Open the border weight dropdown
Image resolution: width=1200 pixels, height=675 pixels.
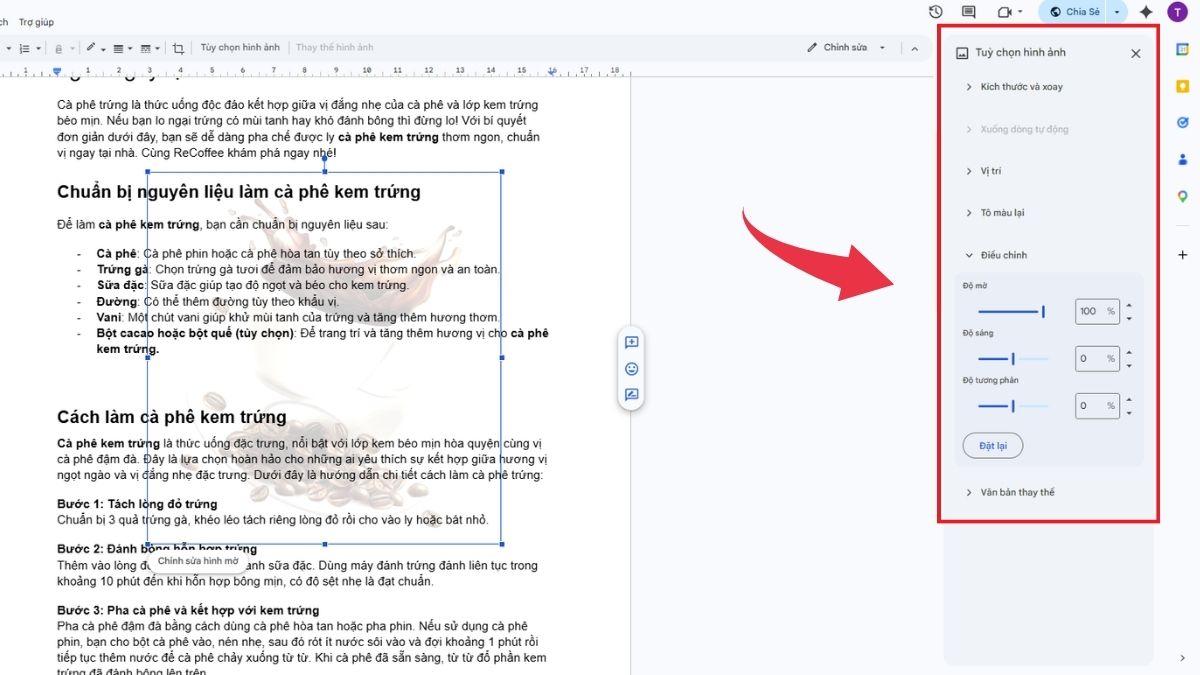123,48
